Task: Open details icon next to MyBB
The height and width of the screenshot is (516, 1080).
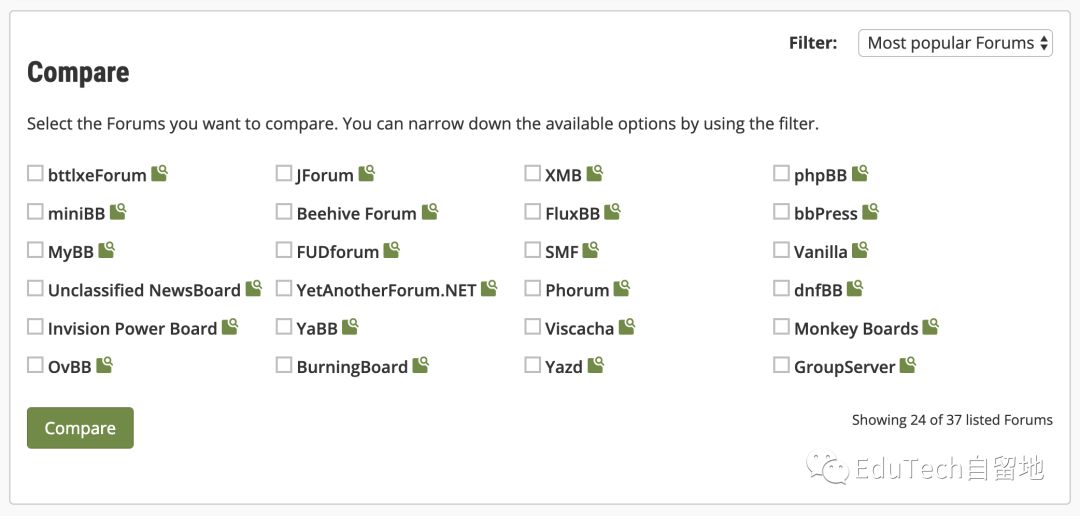Action: coord(106,250)
